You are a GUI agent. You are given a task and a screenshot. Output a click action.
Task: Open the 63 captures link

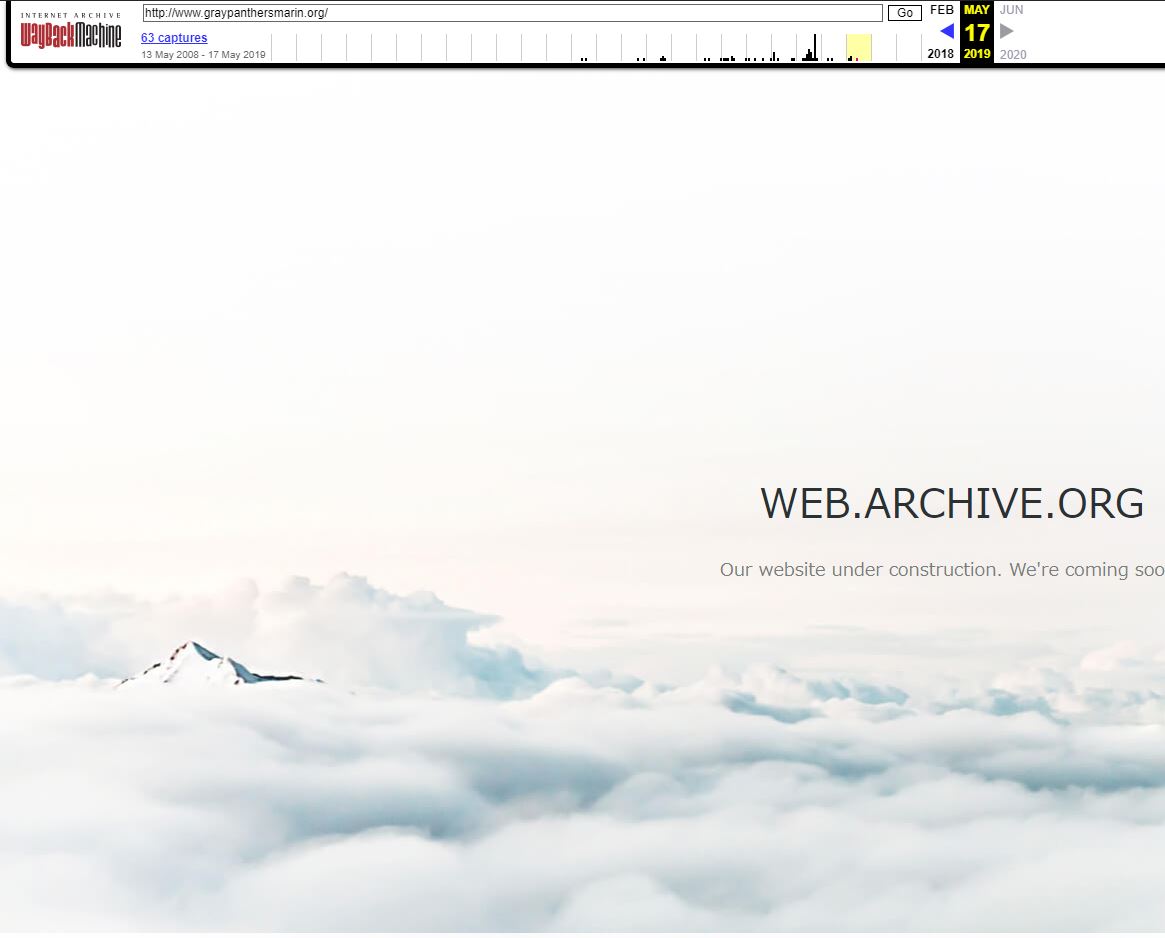(174, 38)
